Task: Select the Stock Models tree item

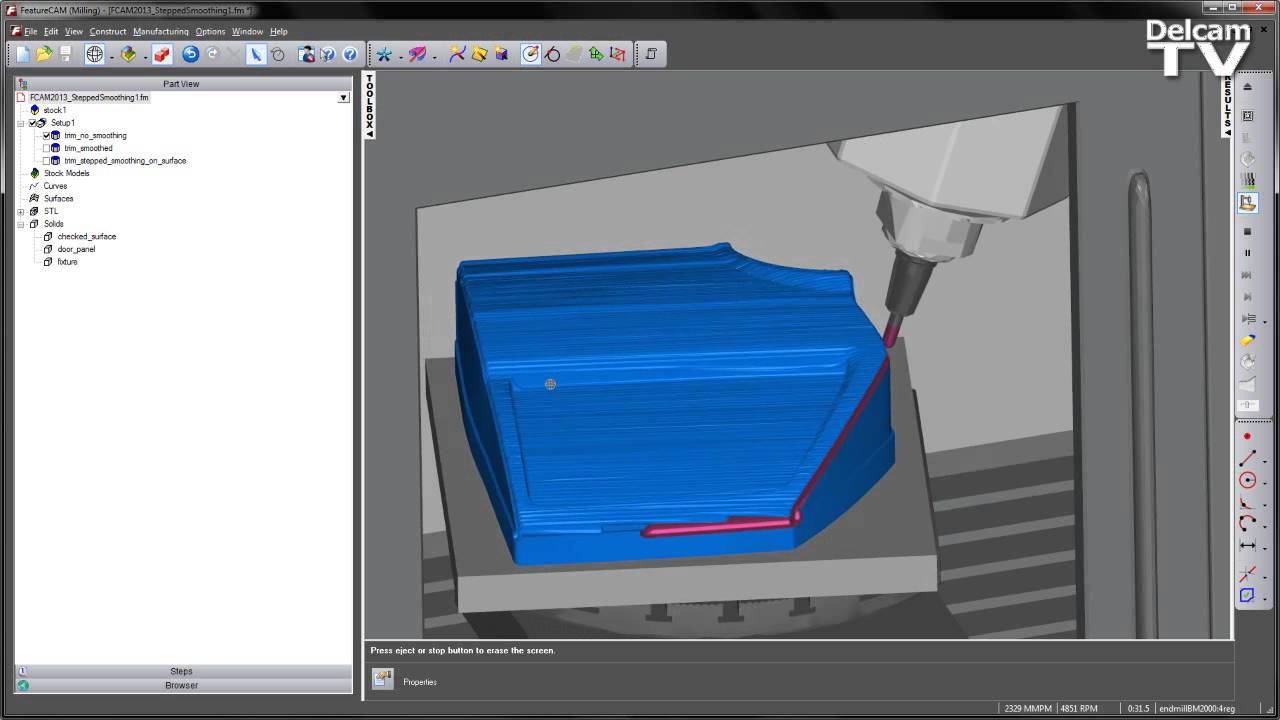Action: [x=66, y=173]
